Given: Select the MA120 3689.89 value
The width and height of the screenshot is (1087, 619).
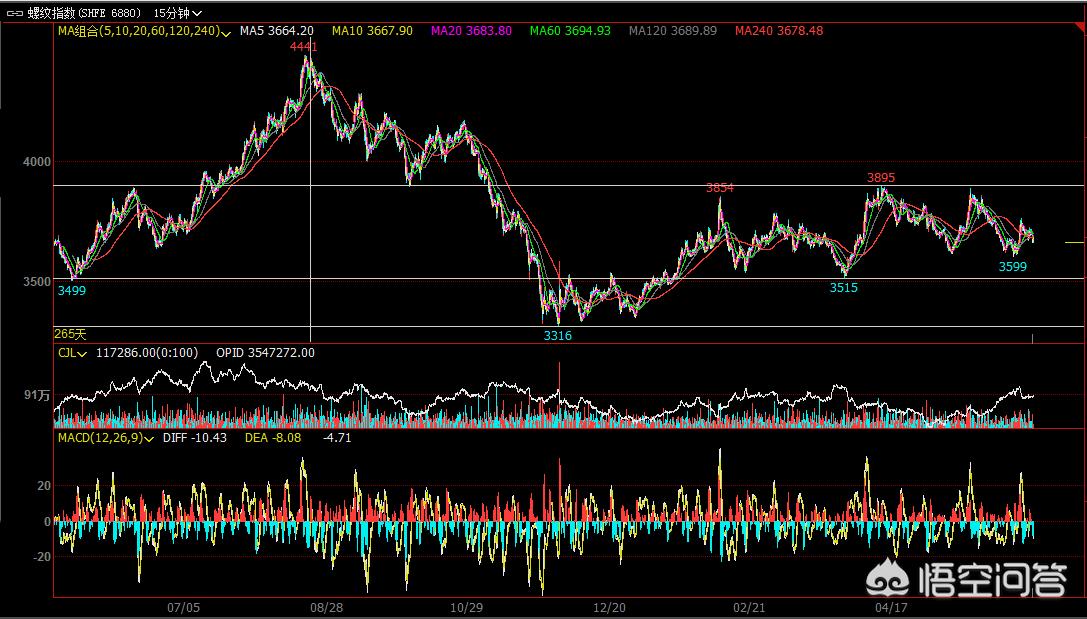Looking at the screenshot, I should 673,31.
